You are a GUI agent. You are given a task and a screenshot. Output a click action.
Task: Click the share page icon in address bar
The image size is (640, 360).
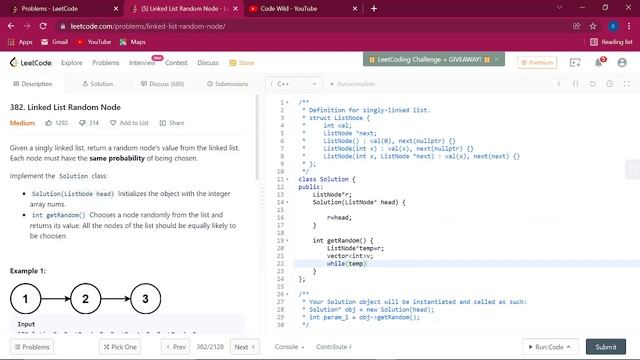click(x=576, y=26)
